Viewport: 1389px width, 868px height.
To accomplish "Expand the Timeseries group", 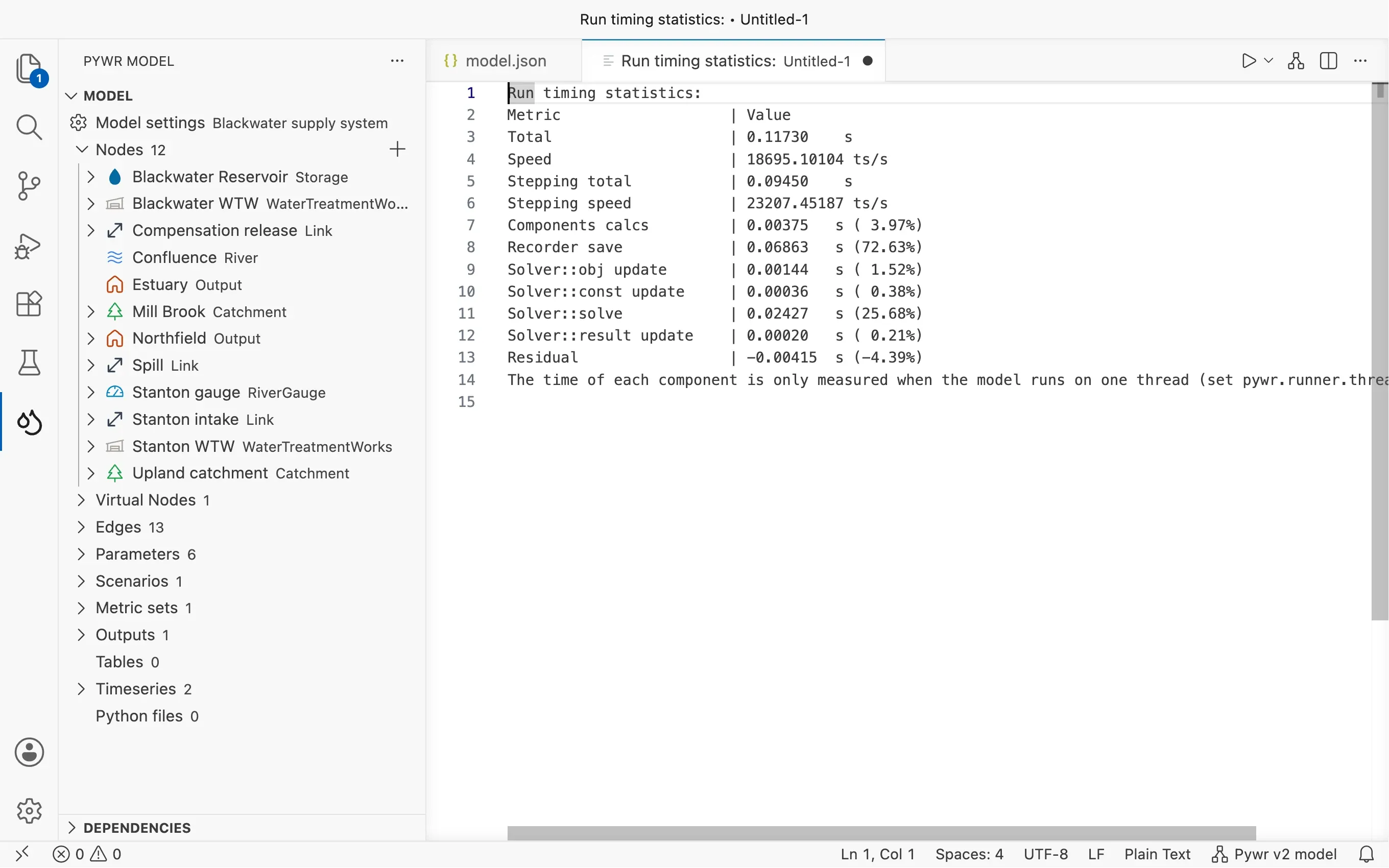I will (x=81, y=689).
